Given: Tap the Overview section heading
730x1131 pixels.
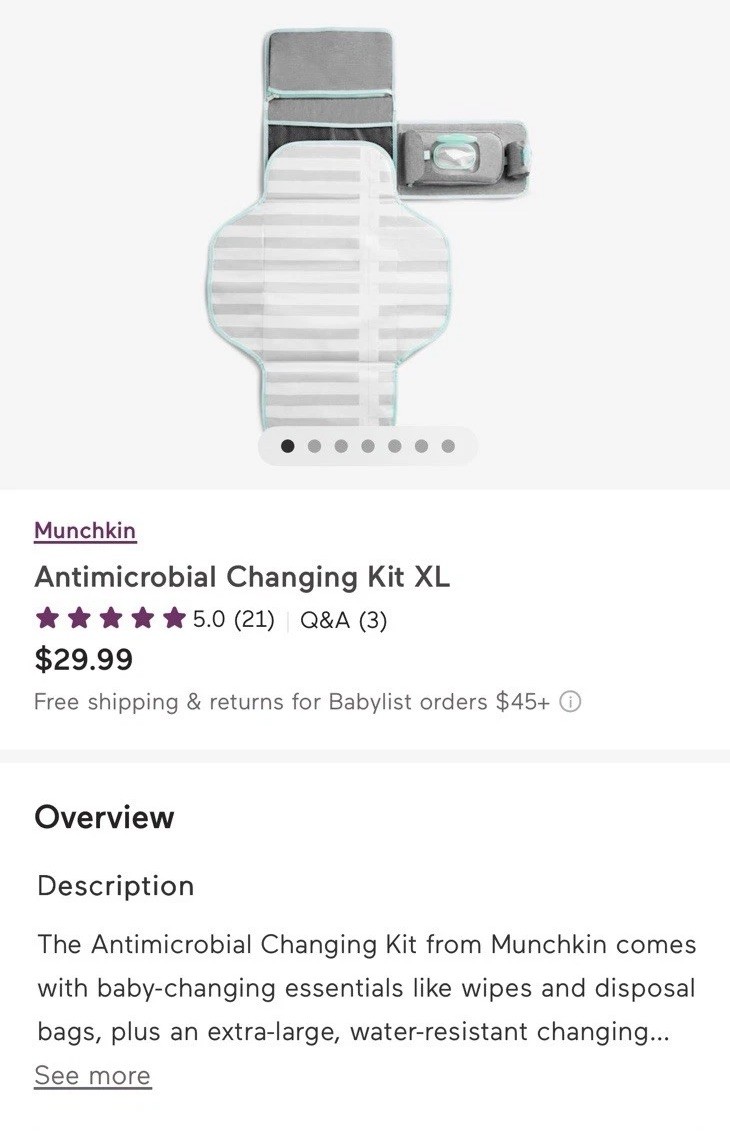Looking at the screenshot, I should coord(104,817).
